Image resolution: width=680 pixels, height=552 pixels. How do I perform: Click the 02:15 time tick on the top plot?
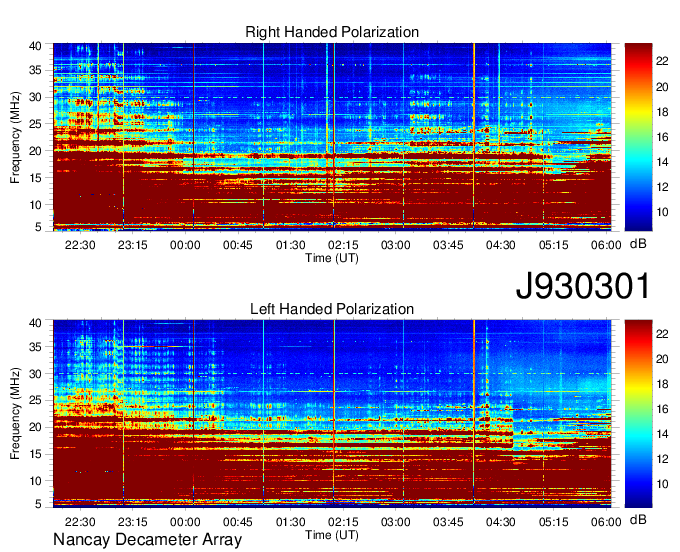[x=343, y=245]
